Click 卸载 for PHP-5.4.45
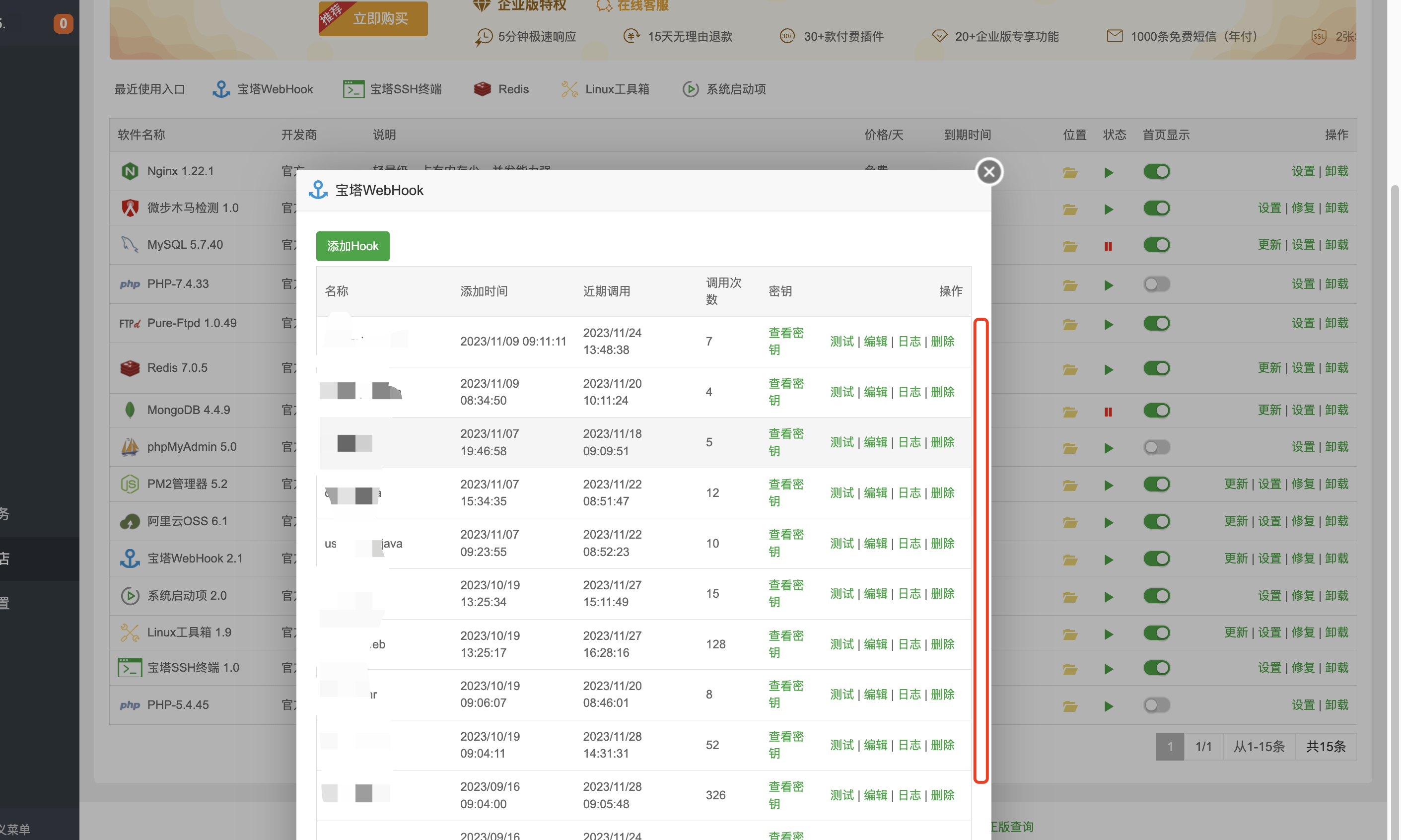This screenshot has height=840, width=1401. click(x=1336, y=705)
